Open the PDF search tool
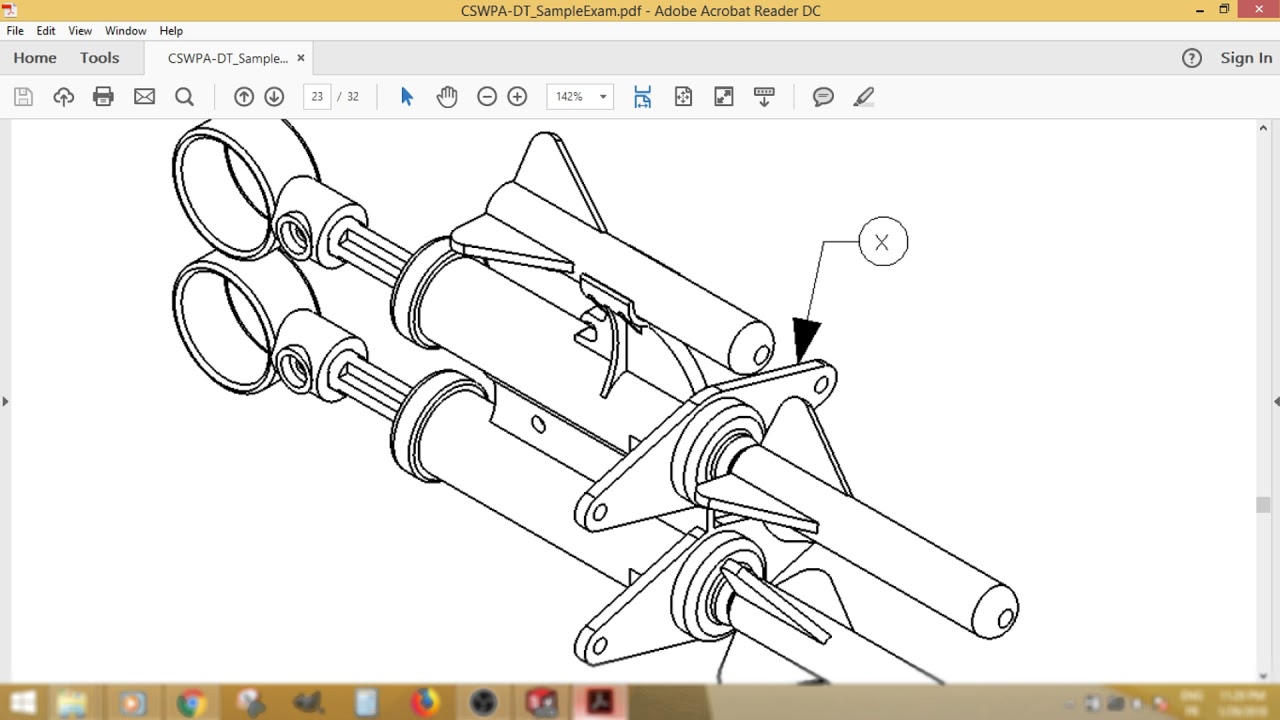The height and width of the screenshot is (720, 1280). [x=185, y=96]
